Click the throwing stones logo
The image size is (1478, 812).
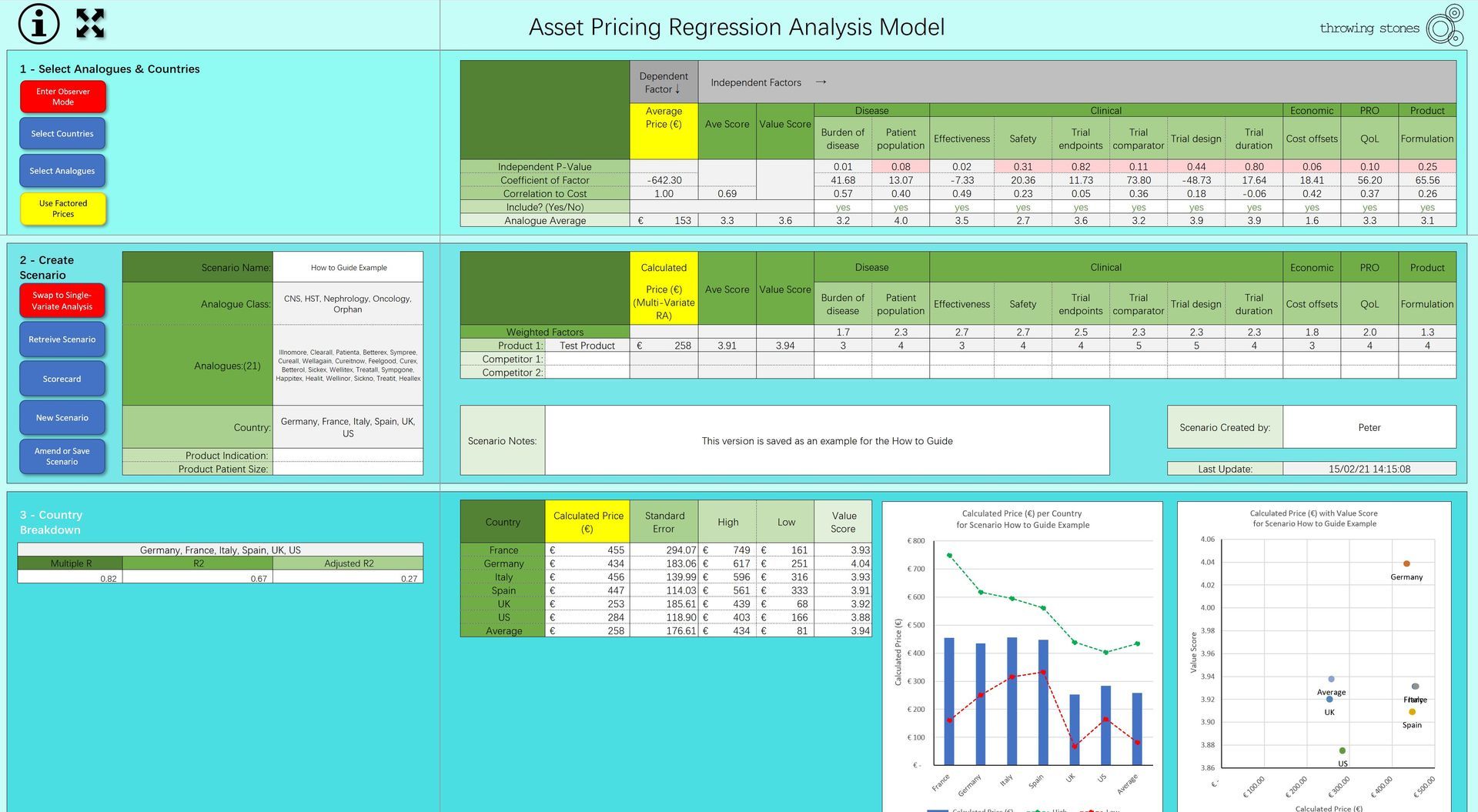1392,26
